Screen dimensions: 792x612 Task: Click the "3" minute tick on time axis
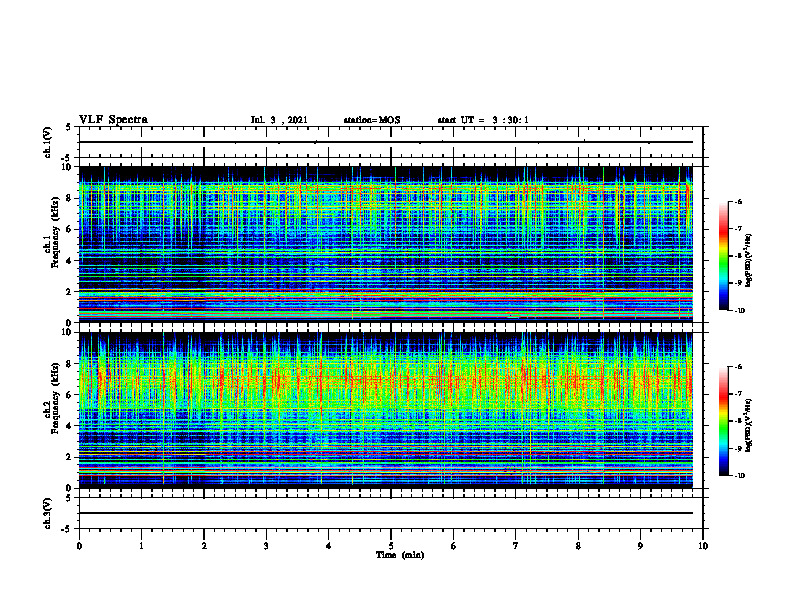[x=266, y=546]
